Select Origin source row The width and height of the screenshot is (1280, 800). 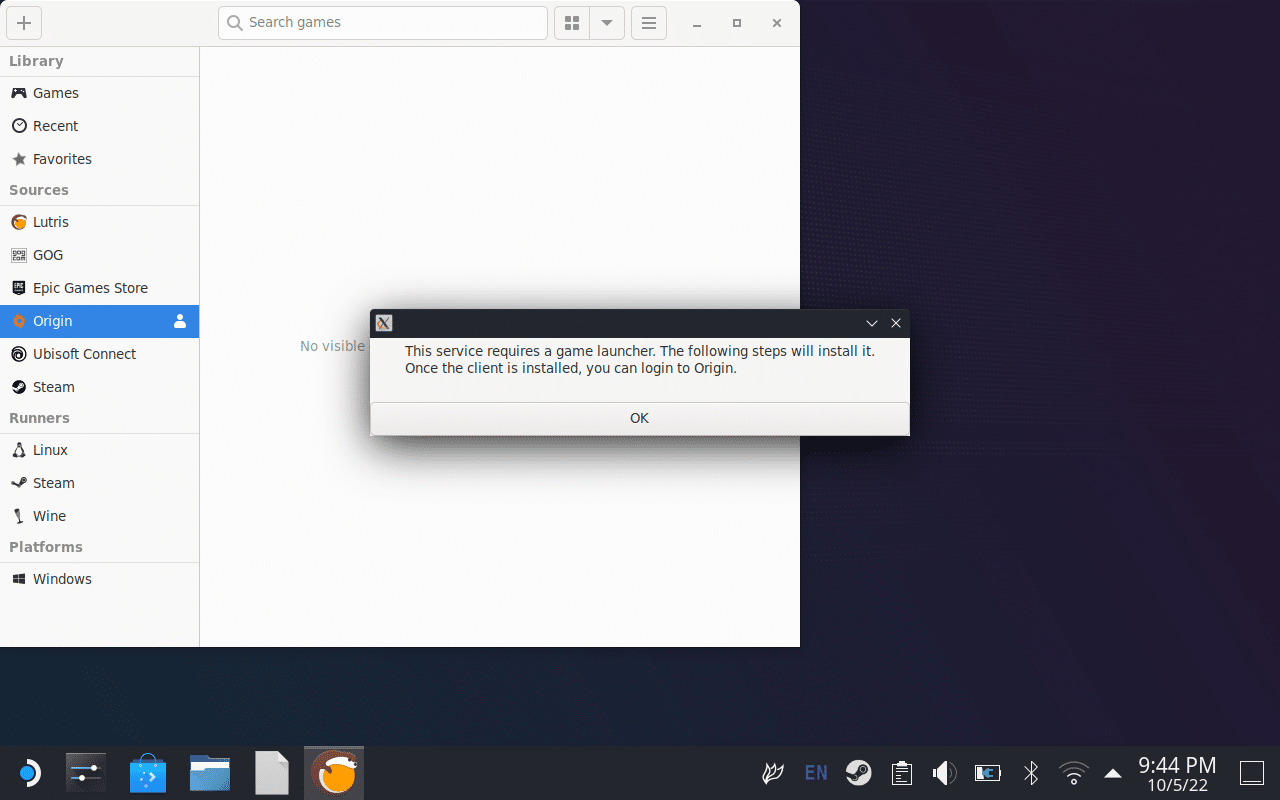[x=99, y=321]
